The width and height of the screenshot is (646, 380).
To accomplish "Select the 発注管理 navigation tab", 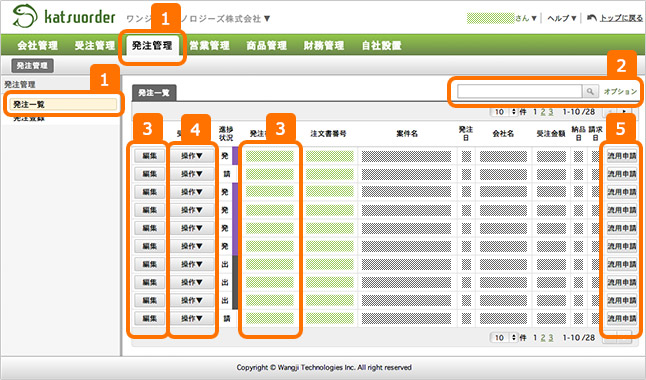I will (x=152, y=45).
